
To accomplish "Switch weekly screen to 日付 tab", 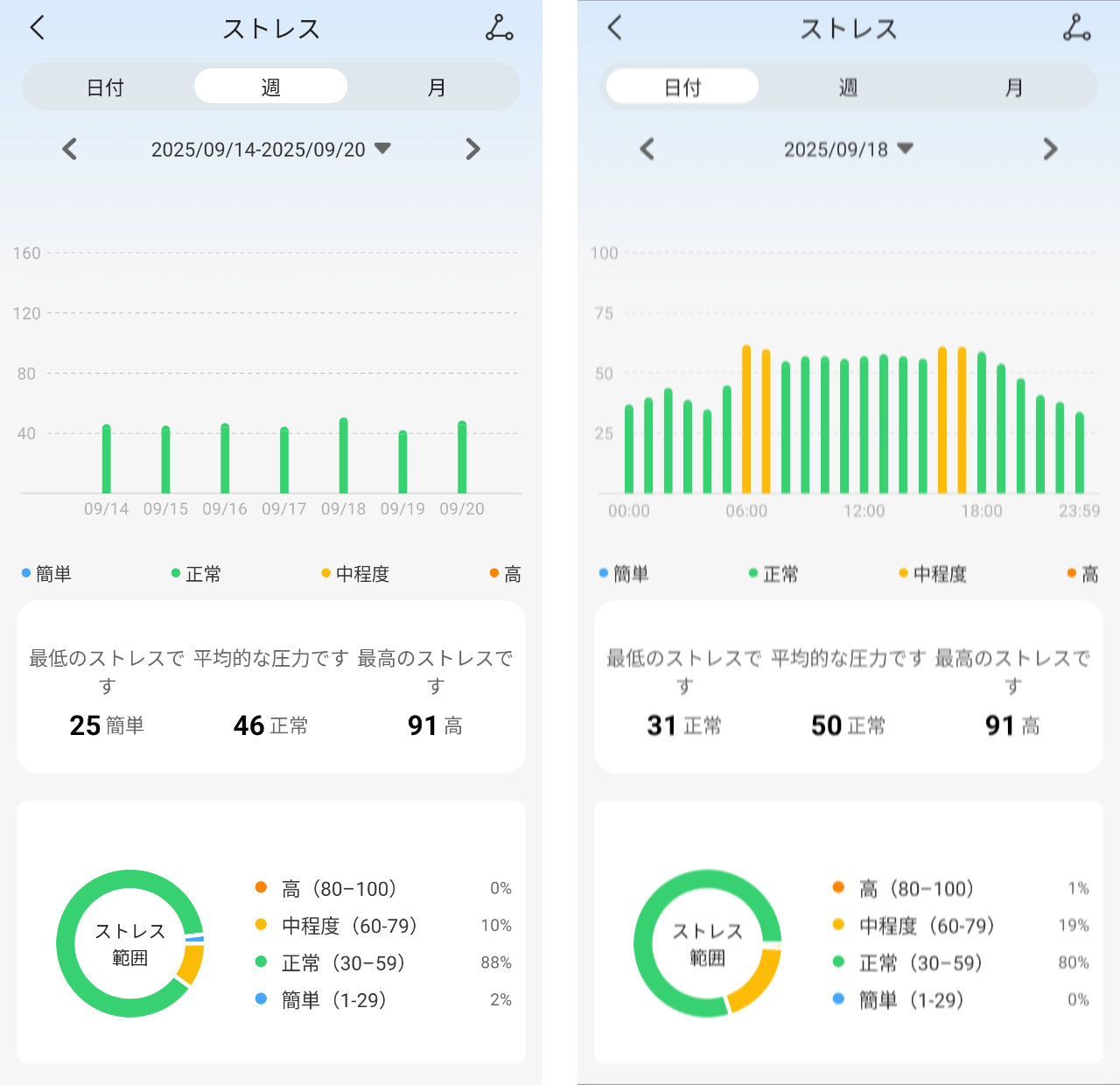I will [105, 87].
